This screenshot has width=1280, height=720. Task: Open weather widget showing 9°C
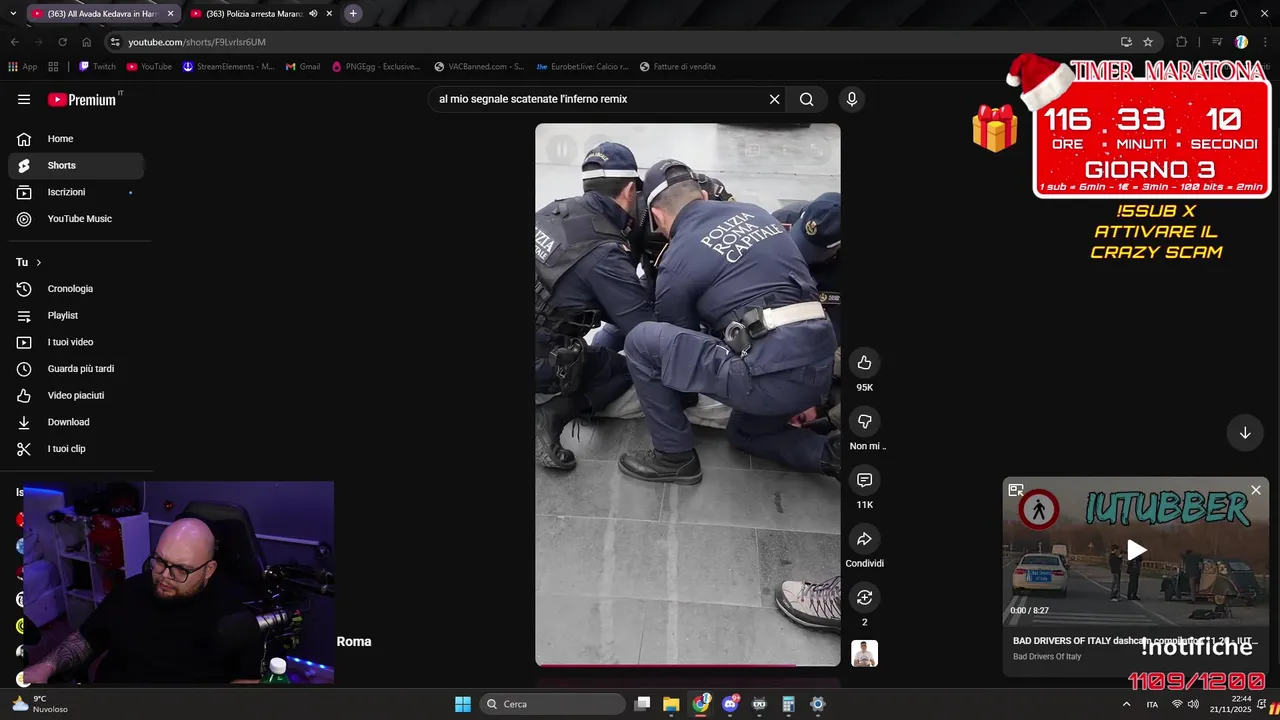[x=40, y=704]
